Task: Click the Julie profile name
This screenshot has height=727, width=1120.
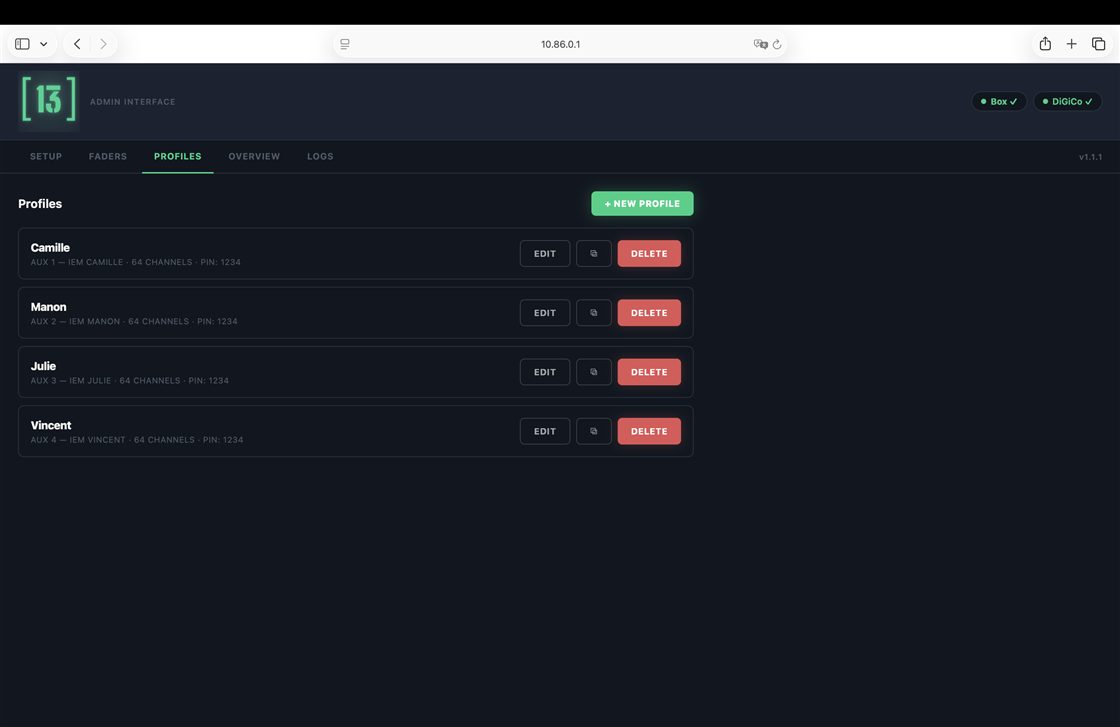Action: tap(43, 366)
